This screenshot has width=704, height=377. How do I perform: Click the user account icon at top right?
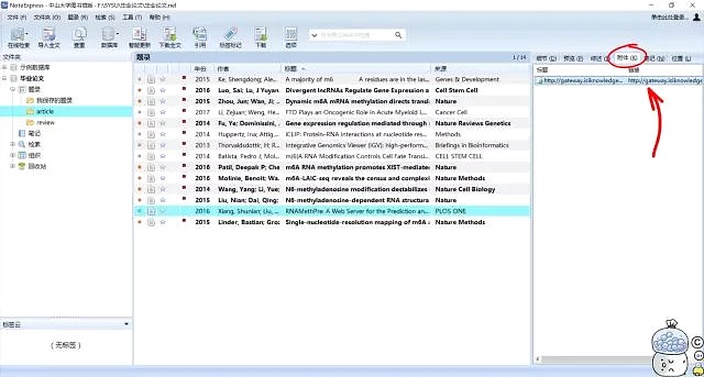696,17
